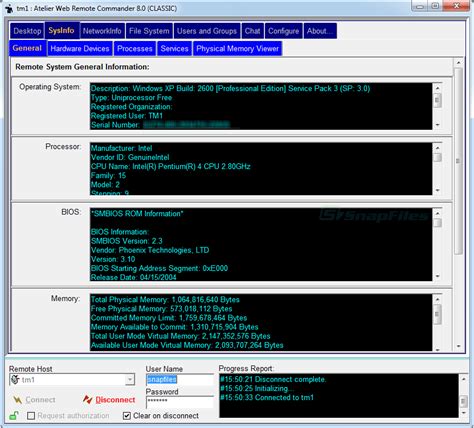Click the Connect button
The height and width of the screenshot is (428, 474).
[34, 400]
